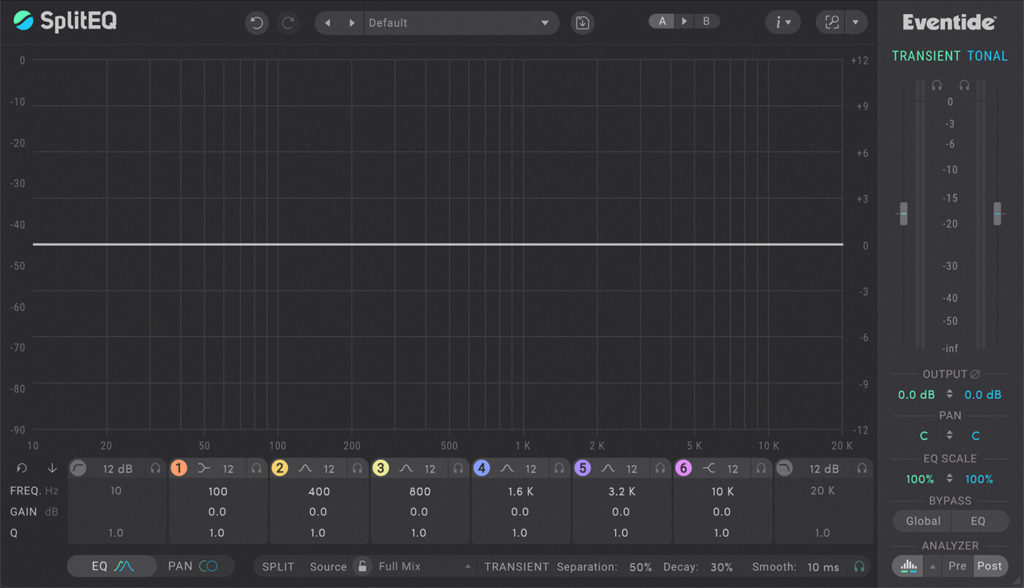Click the window scaling icon

coord(832,23)
